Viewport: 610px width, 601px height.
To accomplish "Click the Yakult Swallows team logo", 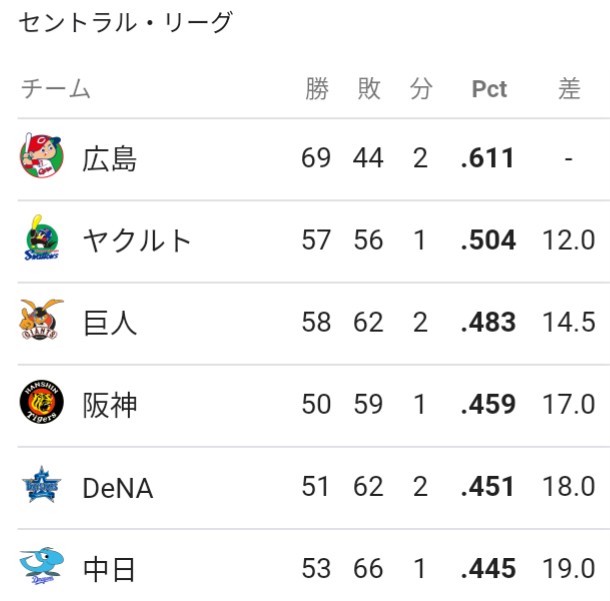I will [42, 237].
